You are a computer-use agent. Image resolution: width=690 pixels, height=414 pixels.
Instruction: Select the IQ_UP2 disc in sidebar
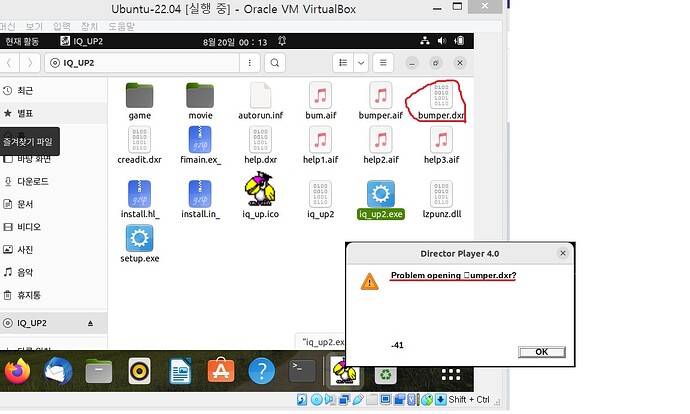point(53,323)
